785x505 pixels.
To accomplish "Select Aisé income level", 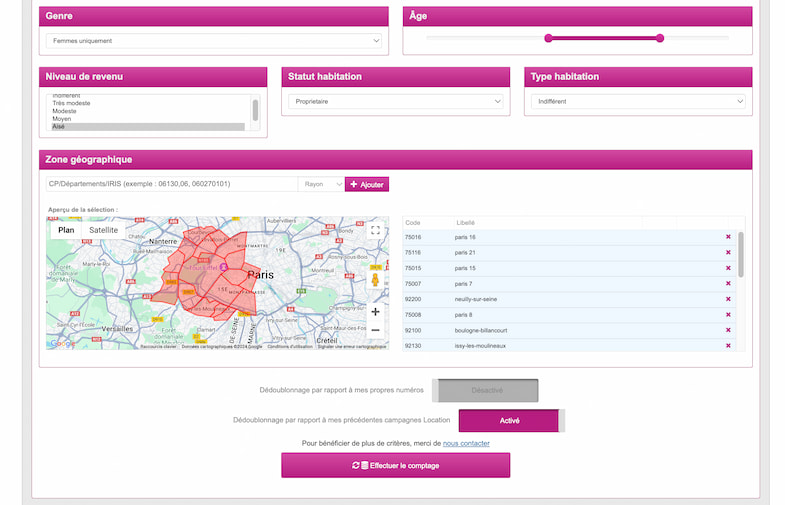I will click(148, 127).
